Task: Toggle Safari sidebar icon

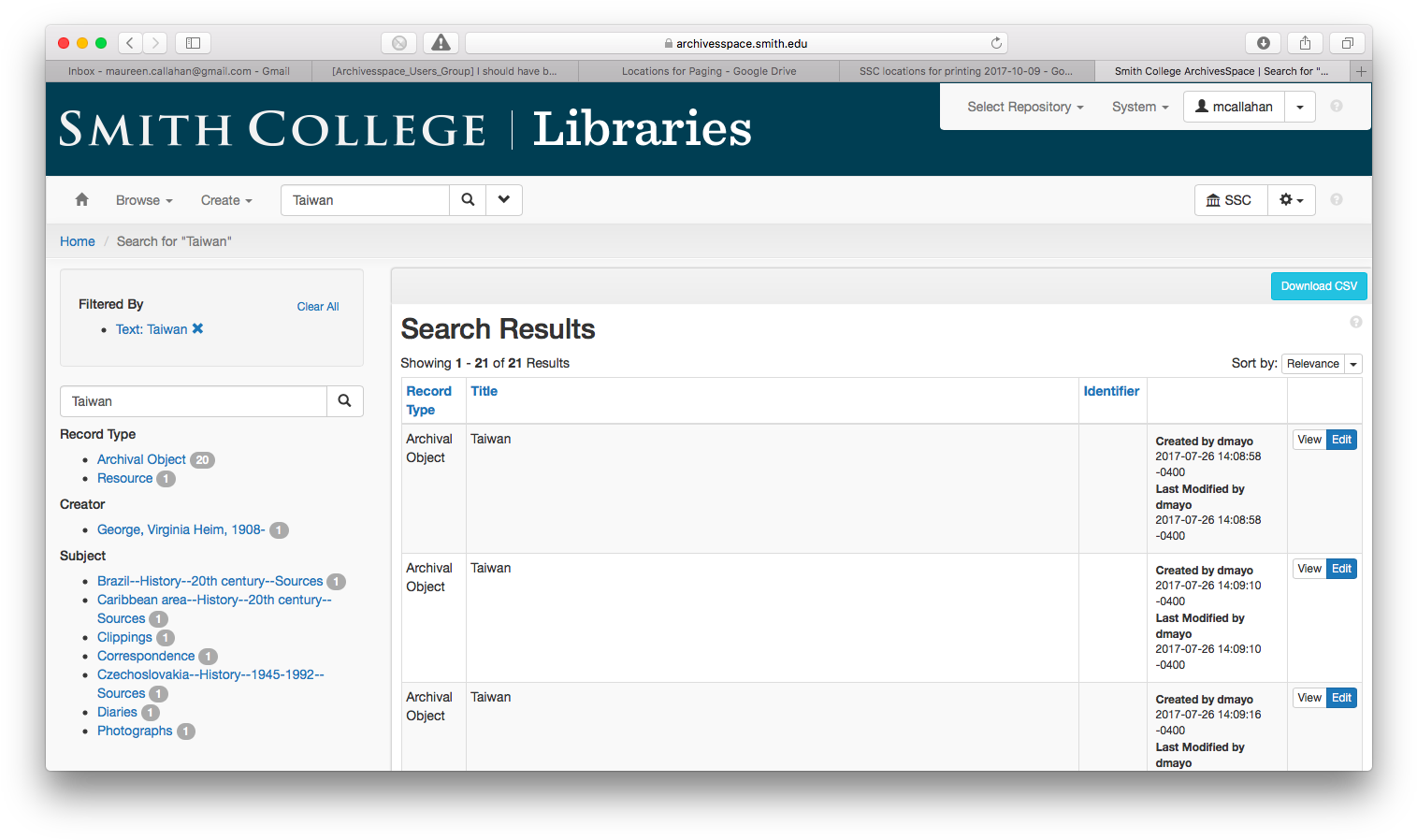Action: 194,43
